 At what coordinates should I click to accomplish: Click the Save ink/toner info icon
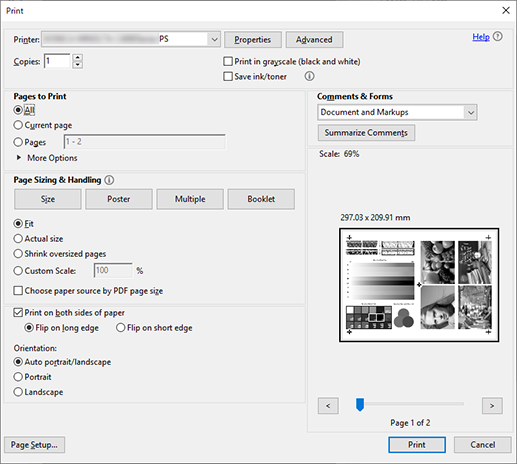(x=309, y=76)
